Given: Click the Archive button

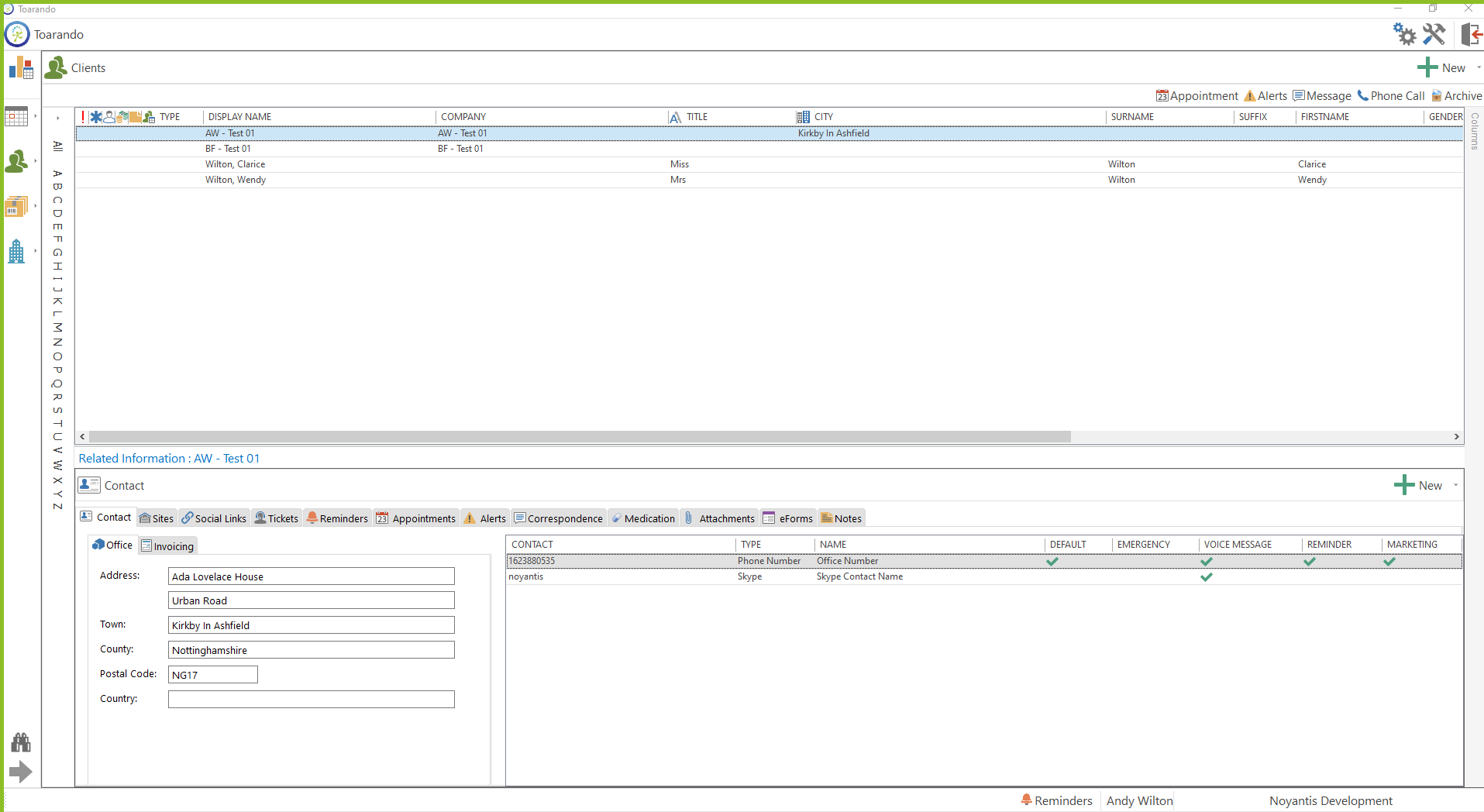Looking at the screenshot, I should (1456, 96).
